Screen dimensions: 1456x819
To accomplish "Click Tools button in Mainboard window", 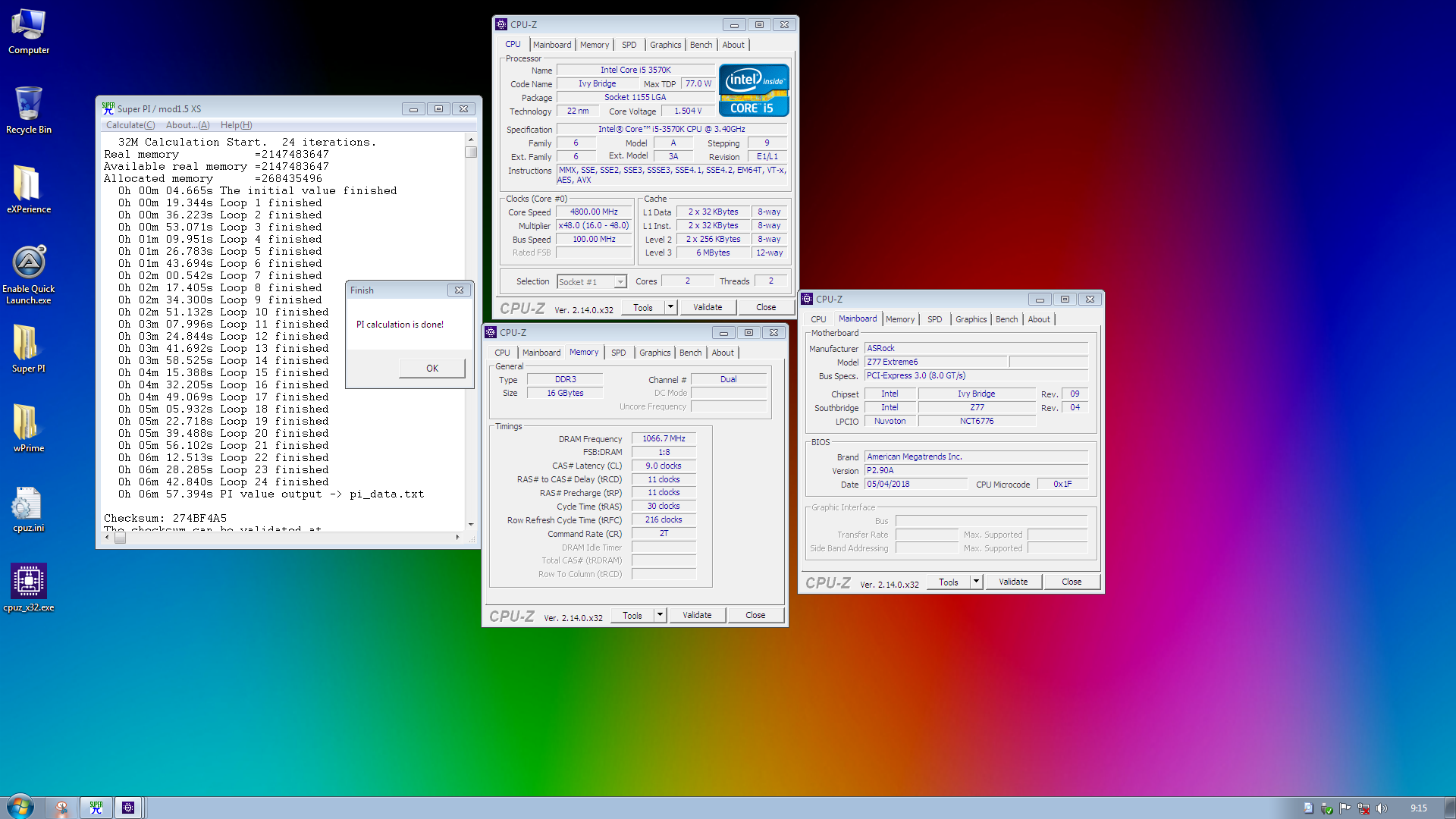I will 949,582.
